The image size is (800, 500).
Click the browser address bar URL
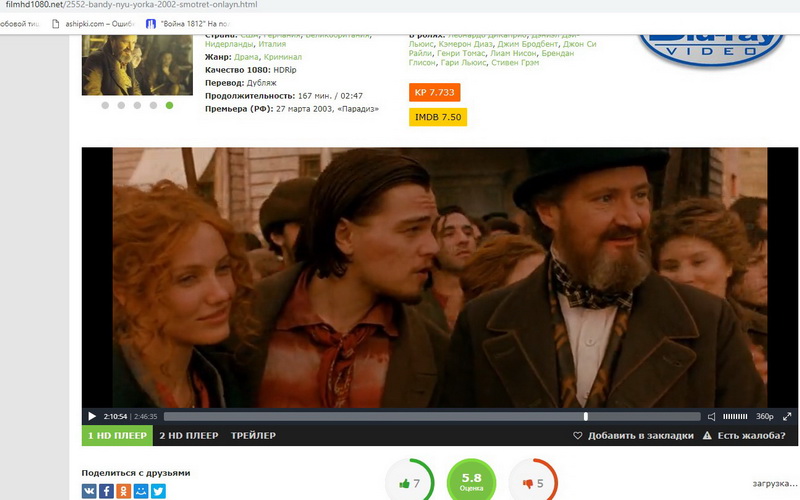click(x=132, y=5)
